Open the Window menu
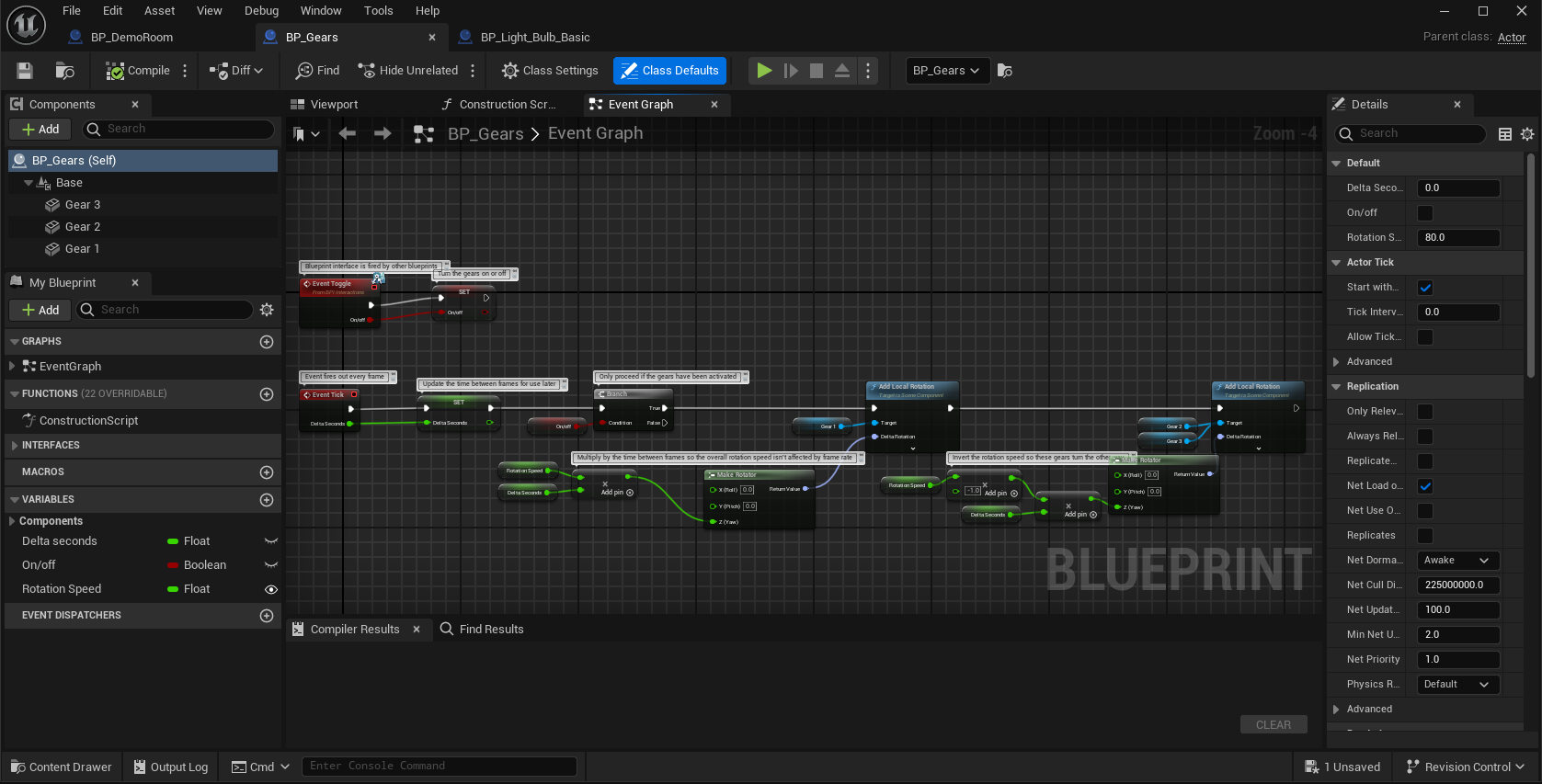The height and width of the screenshot is (784, 1542). click(320, 11)
